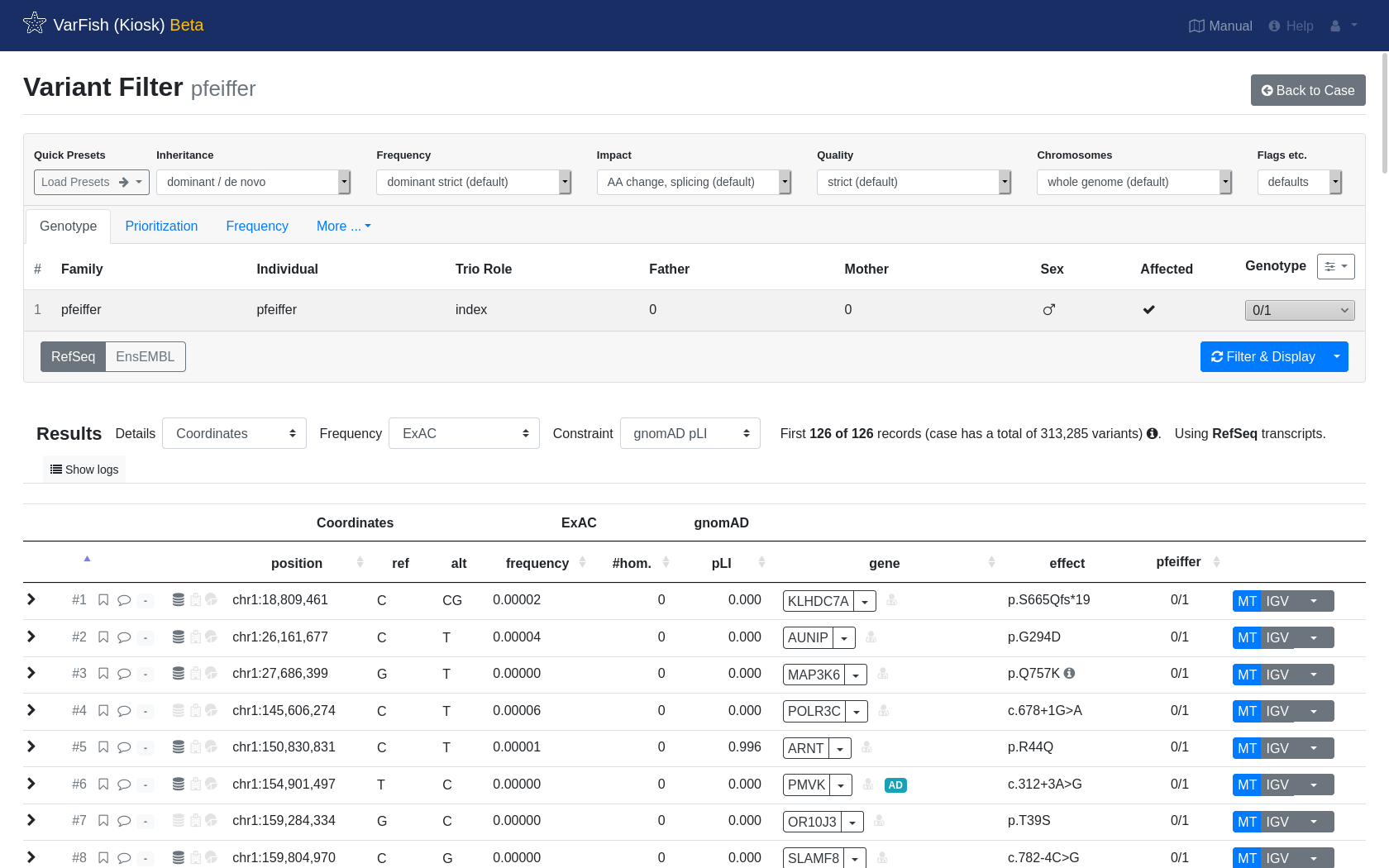
Task: Click person icon beside KLHDC7A gene
Action: point(891,600)
